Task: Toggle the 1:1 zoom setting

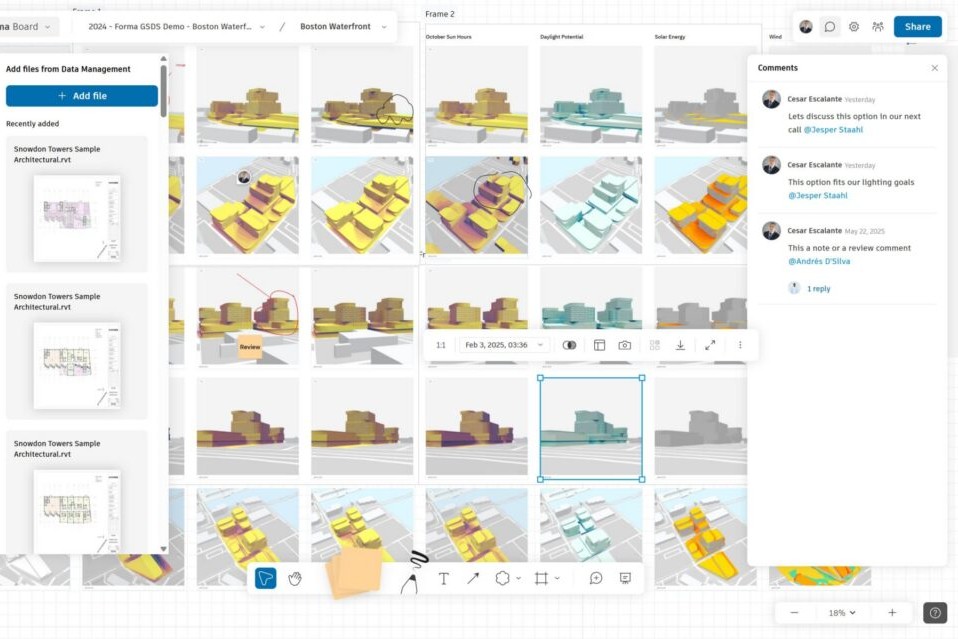Action: pyautogui.click(x=440, y=344)
